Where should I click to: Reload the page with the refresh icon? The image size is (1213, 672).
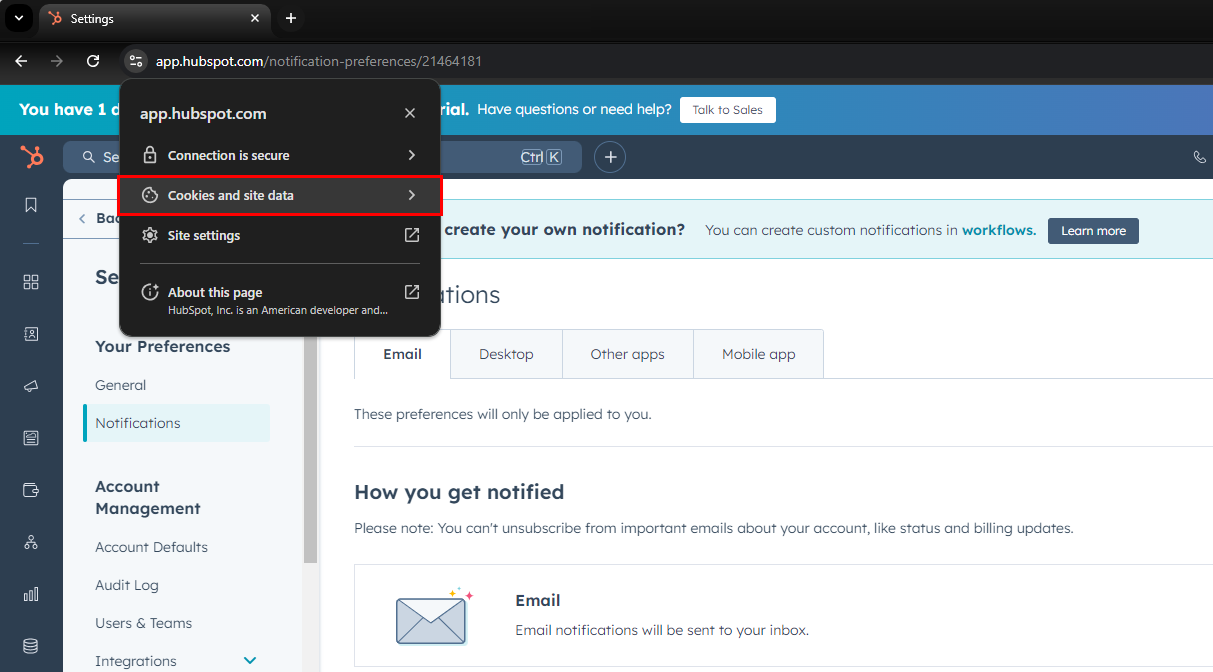(93, 61)
